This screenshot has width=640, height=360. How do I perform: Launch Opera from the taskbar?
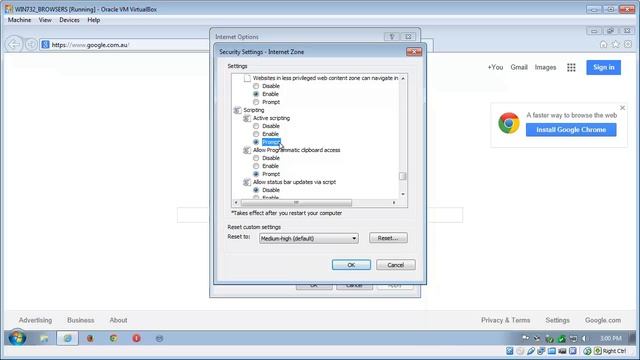click(136, 338)
